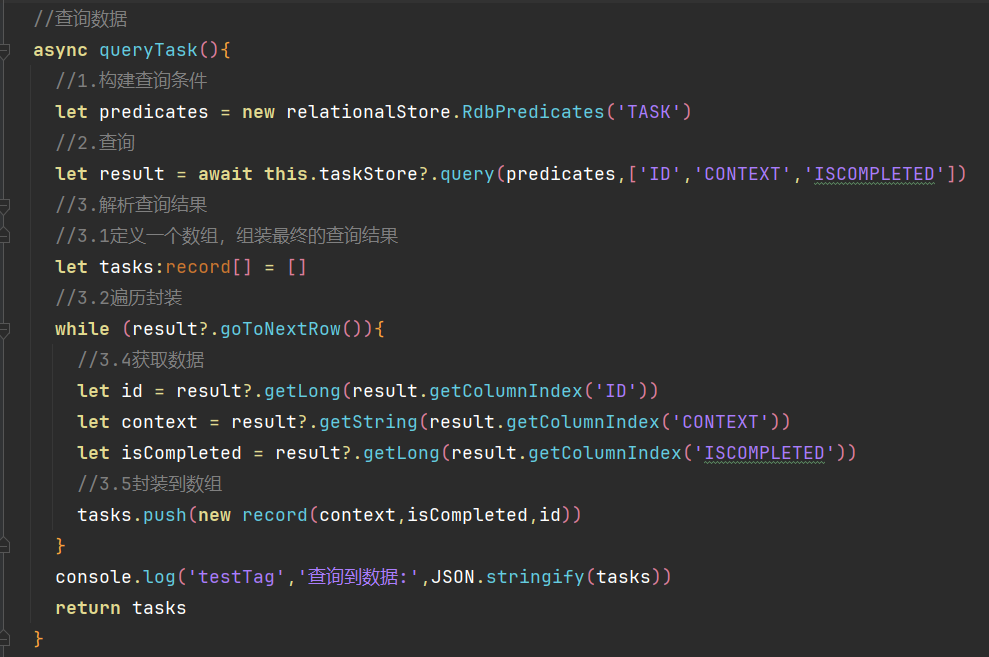Screen dimensions: 989x657
Task: Click 'getLong' on the 'let id' line
Action: click(x=302, y=391)
